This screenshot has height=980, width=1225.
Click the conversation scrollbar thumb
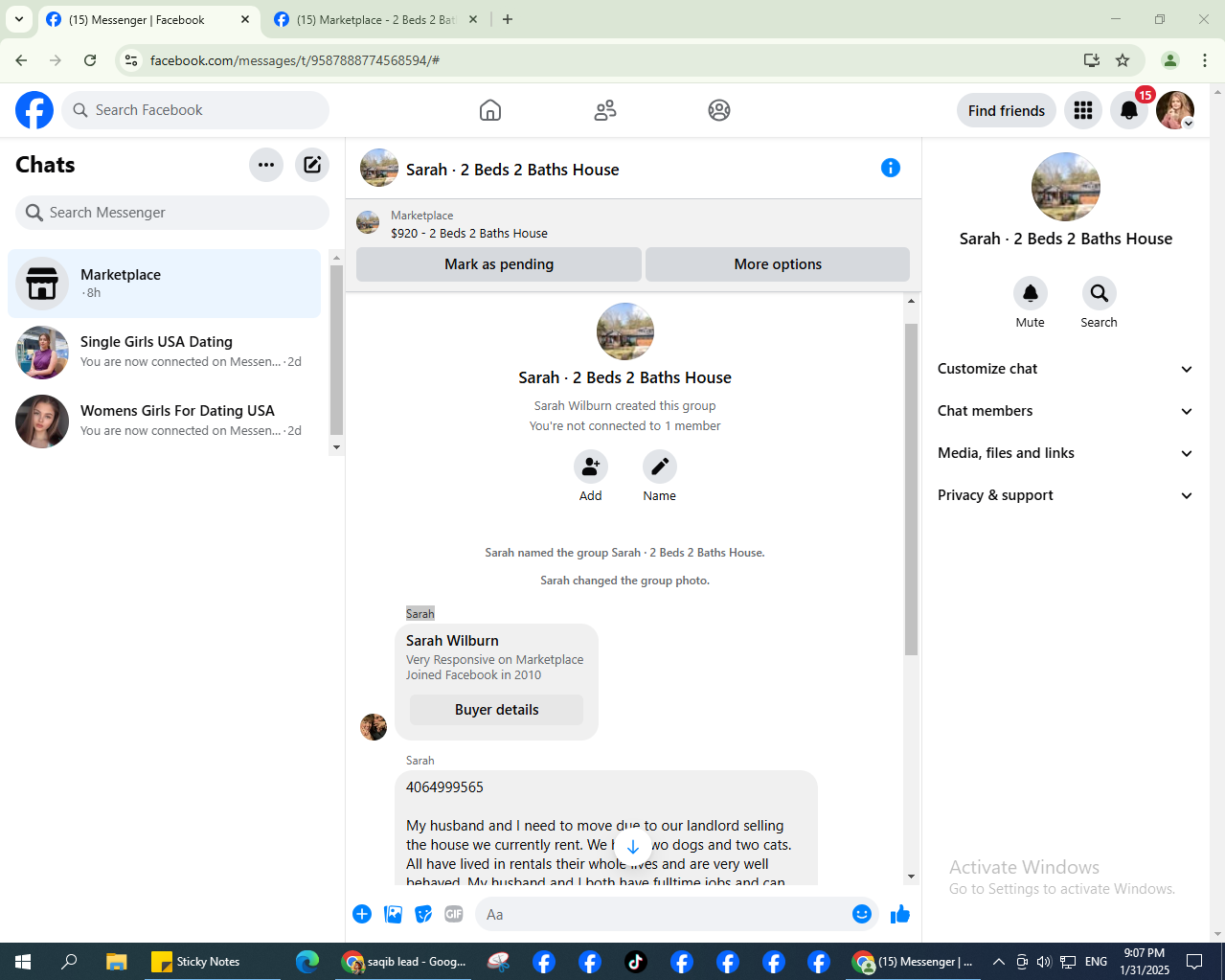pyautogui.click(x=911, y=489)
